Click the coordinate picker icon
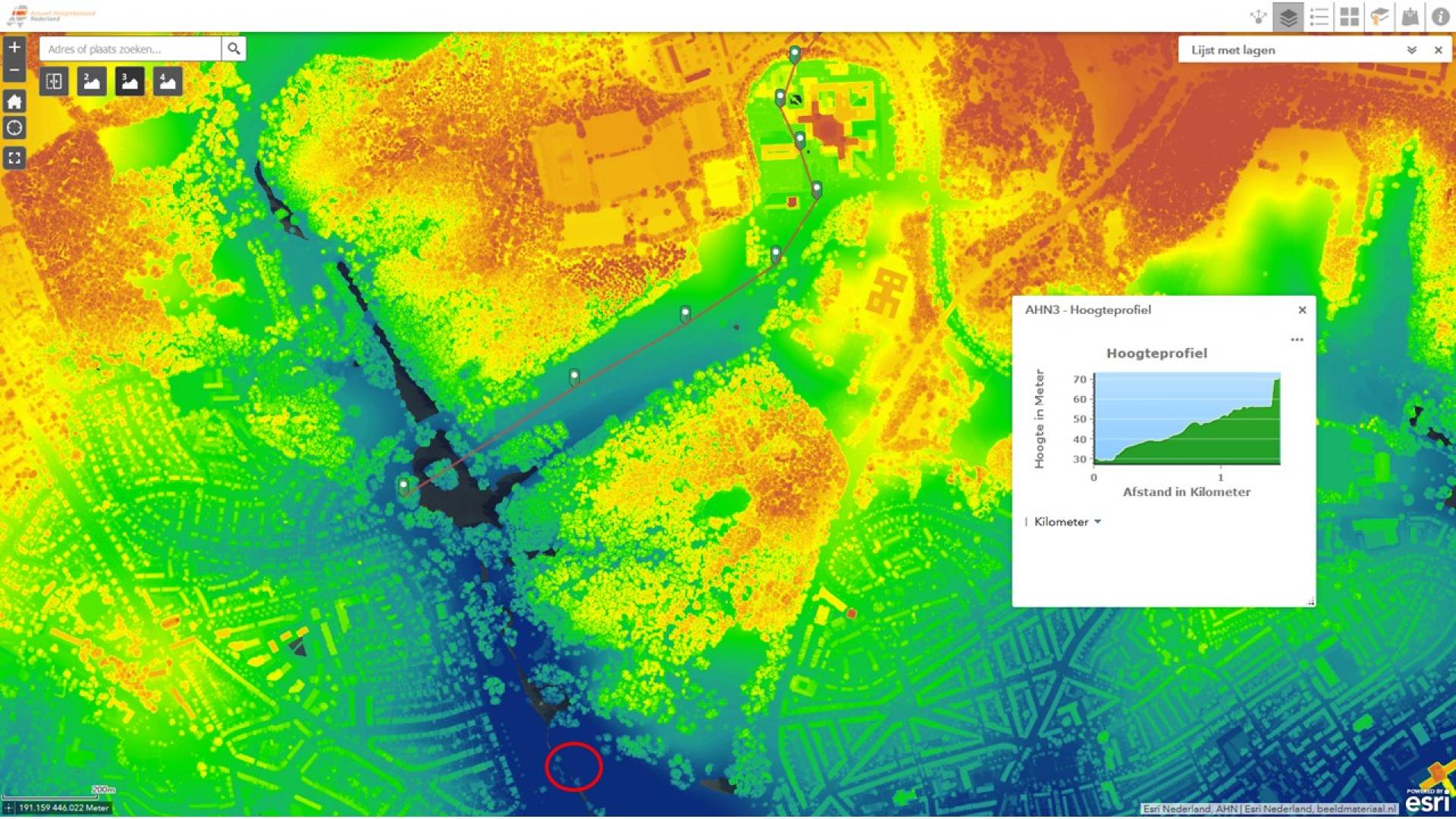 pos(8,808)
